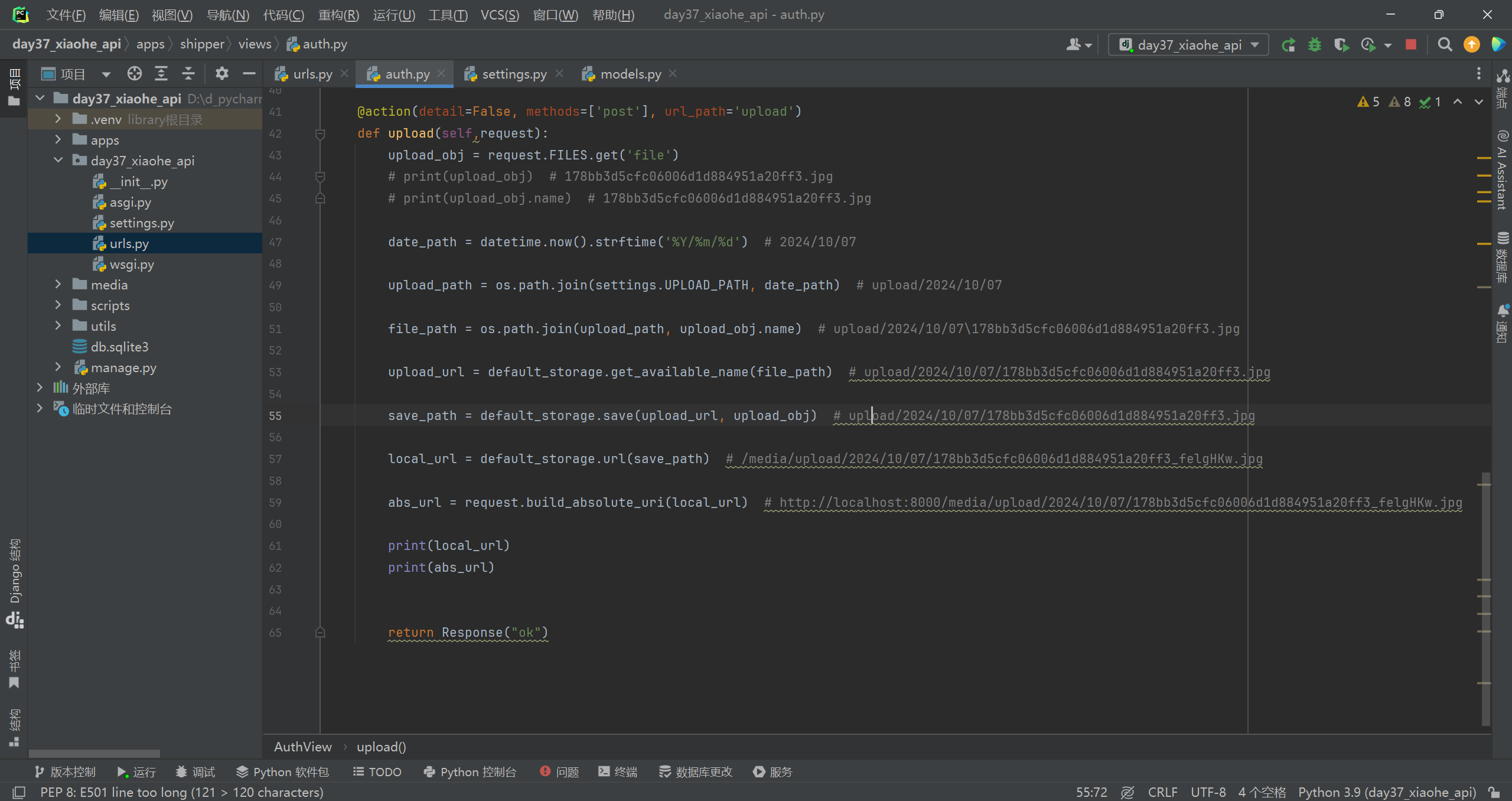The height and width of the screenshot is (801, 1512).
Task: Open the TODO tool window
Action: point(377,772)
